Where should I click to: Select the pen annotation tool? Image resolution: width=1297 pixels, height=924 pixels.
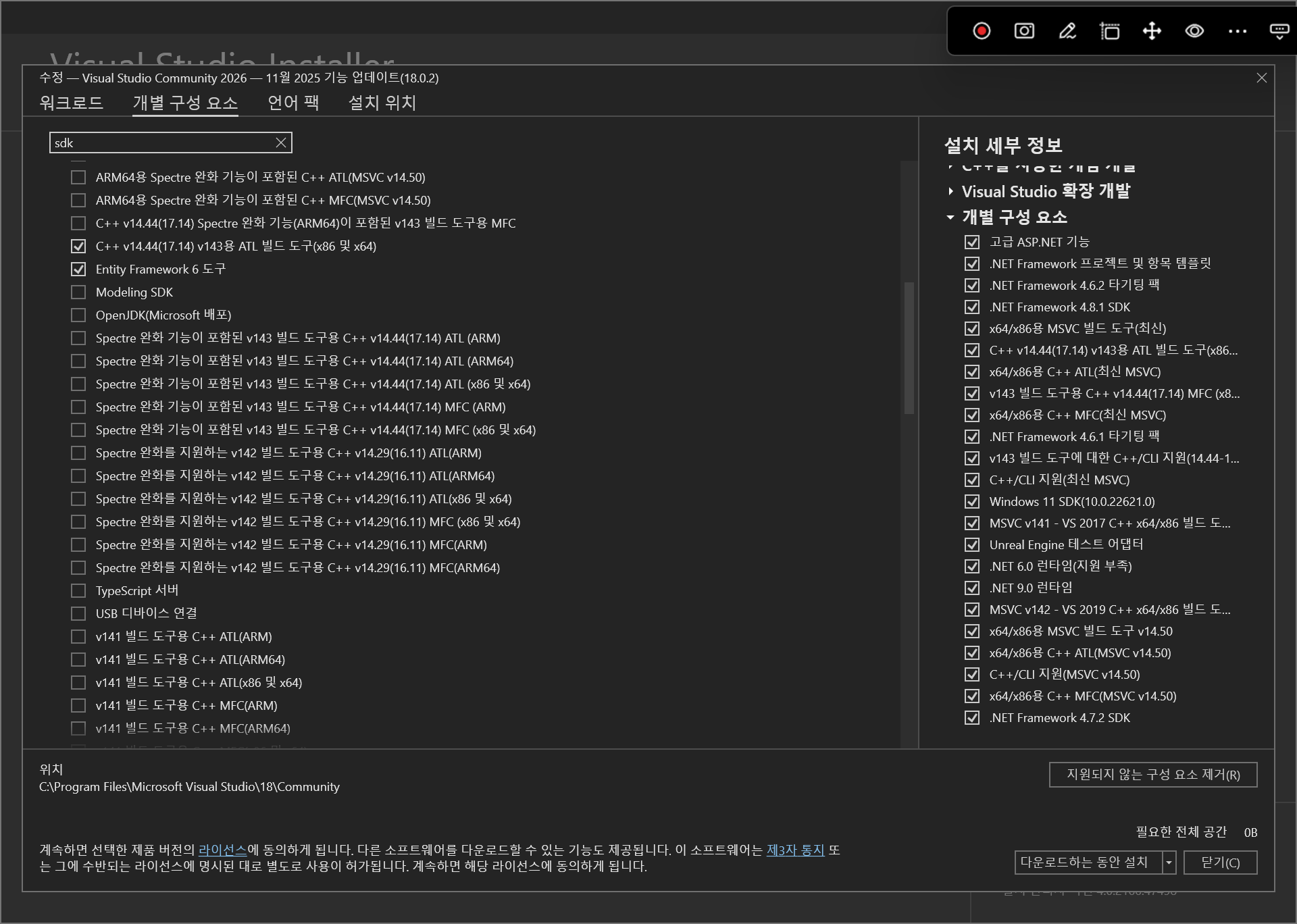click(1066, 31)
